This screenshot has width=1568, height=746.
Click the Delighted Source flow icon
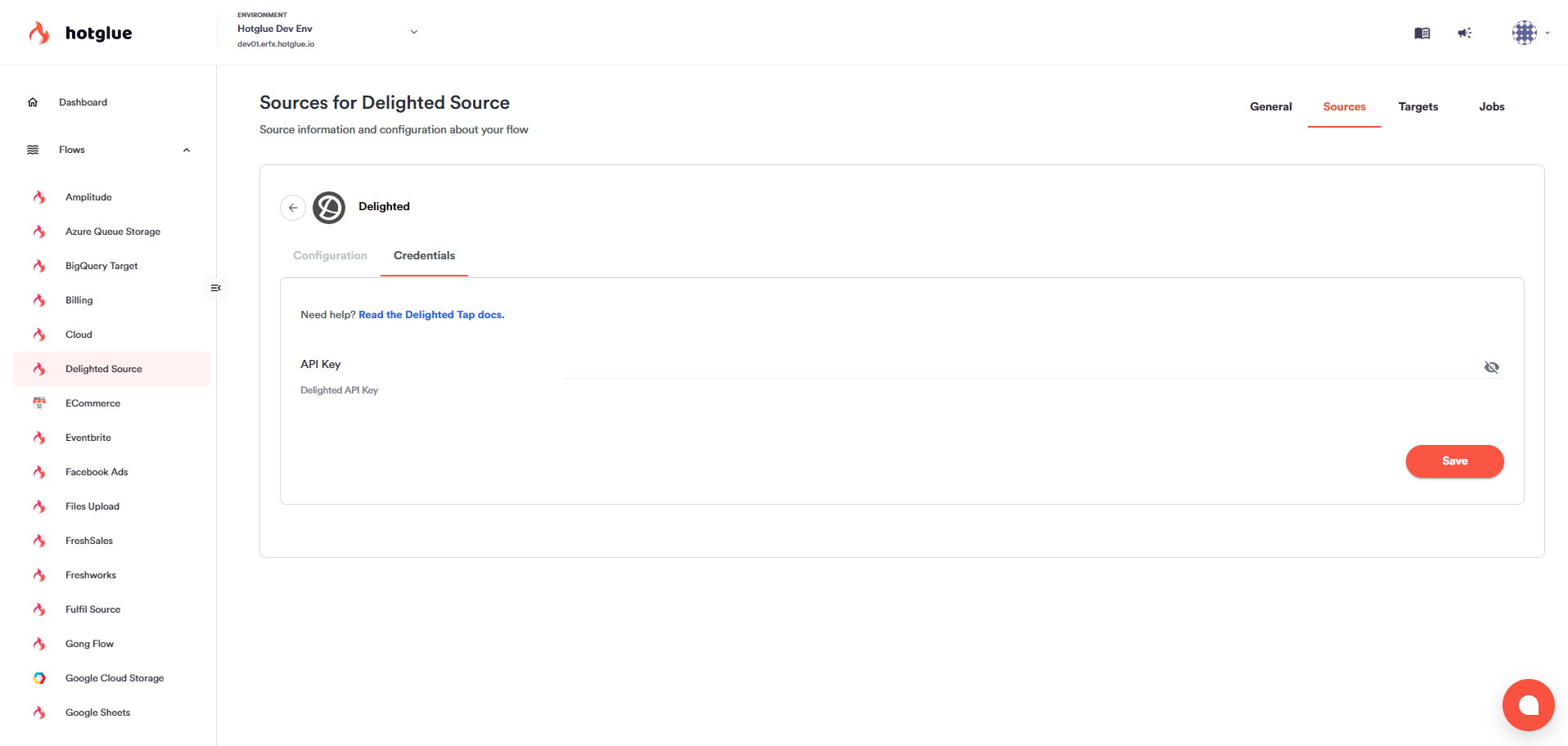click(39, 369)
